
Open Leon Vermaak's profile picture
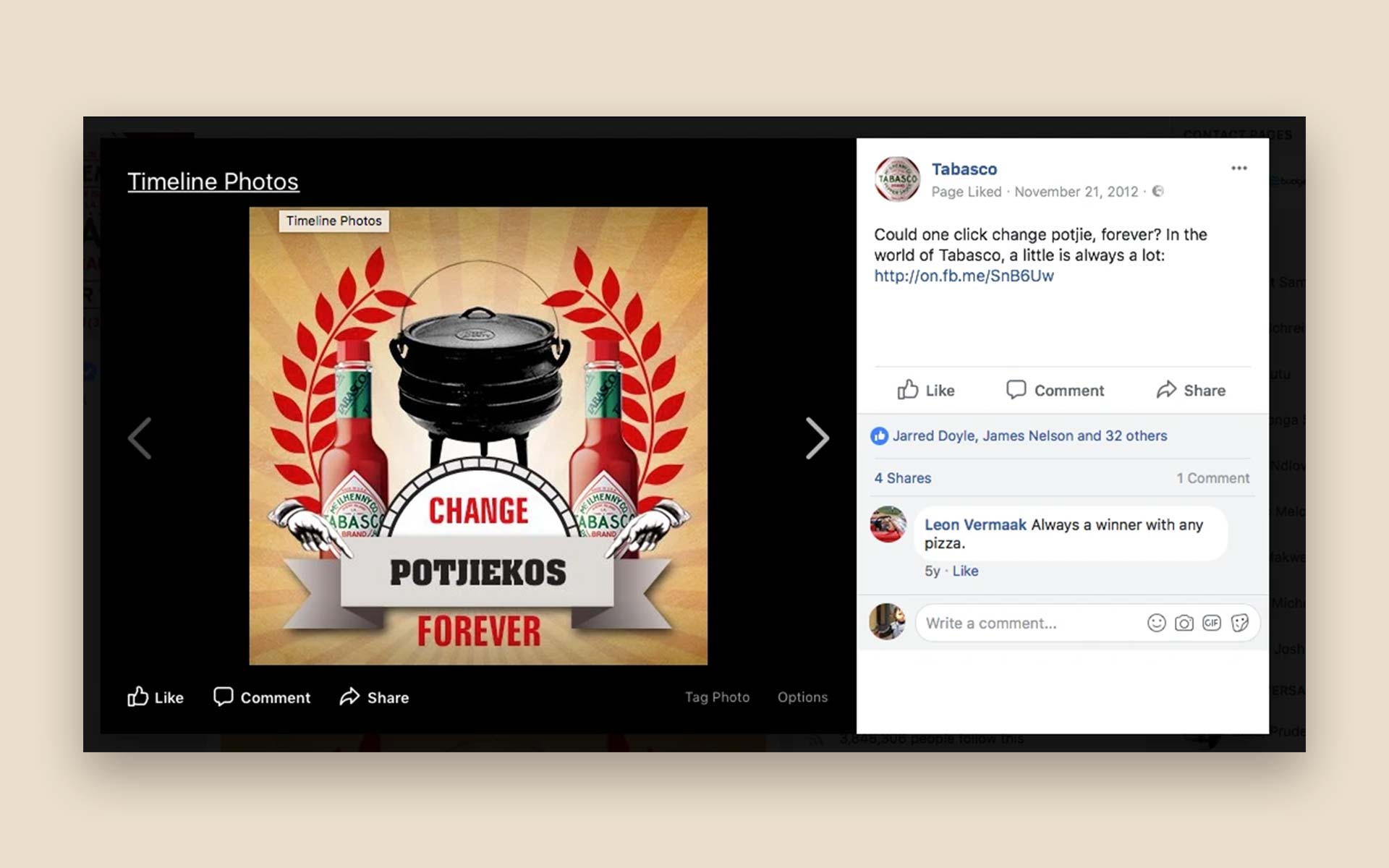(x=888, y=524)
